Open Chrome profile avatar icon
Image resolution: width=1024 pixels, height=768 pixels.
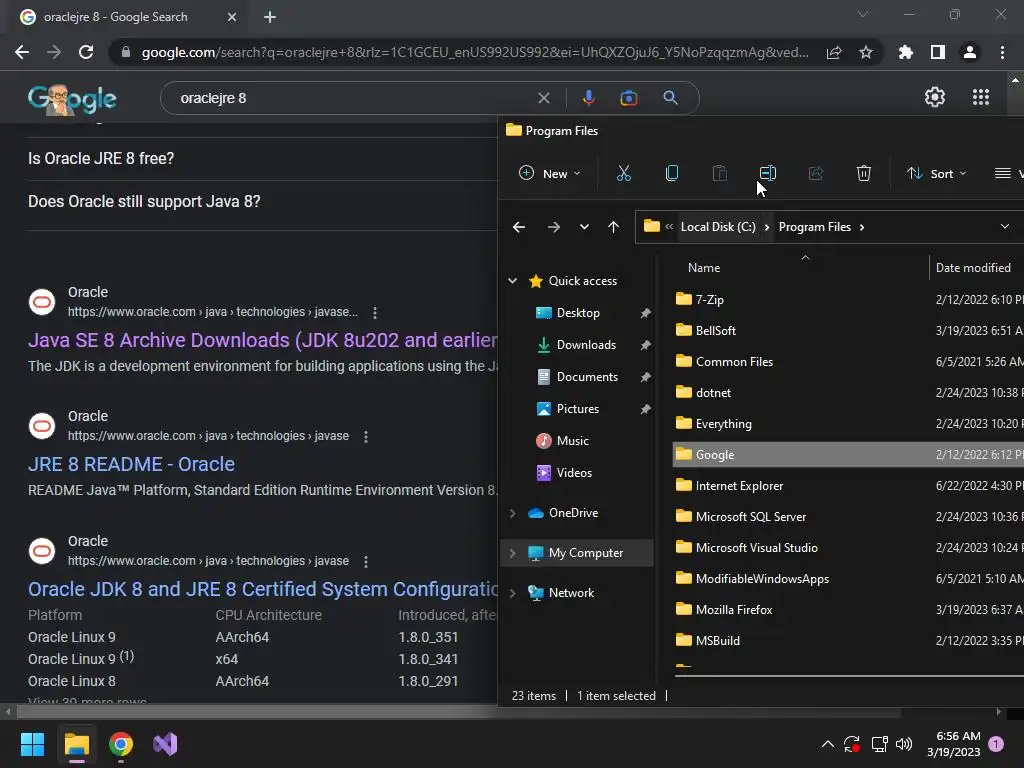pos(970,52)
